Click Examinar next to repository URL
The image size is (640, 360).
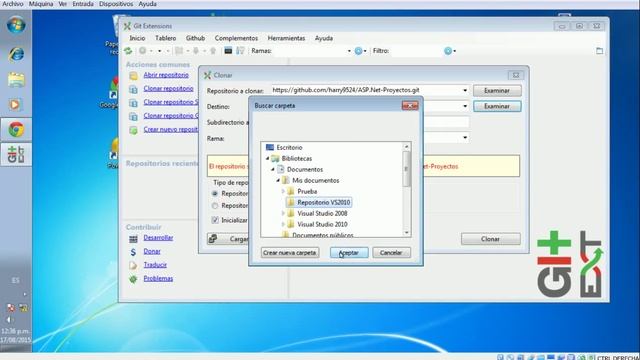[x=497, y=91]
